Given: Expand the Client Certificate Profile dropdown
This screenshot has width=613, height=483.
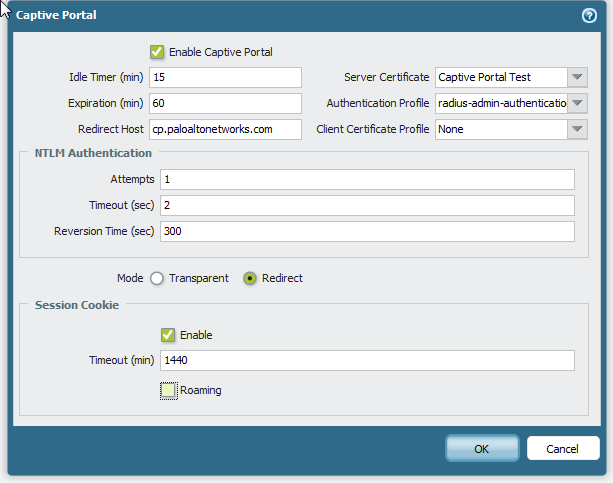Looking at the screenshot, I should 577,129.
